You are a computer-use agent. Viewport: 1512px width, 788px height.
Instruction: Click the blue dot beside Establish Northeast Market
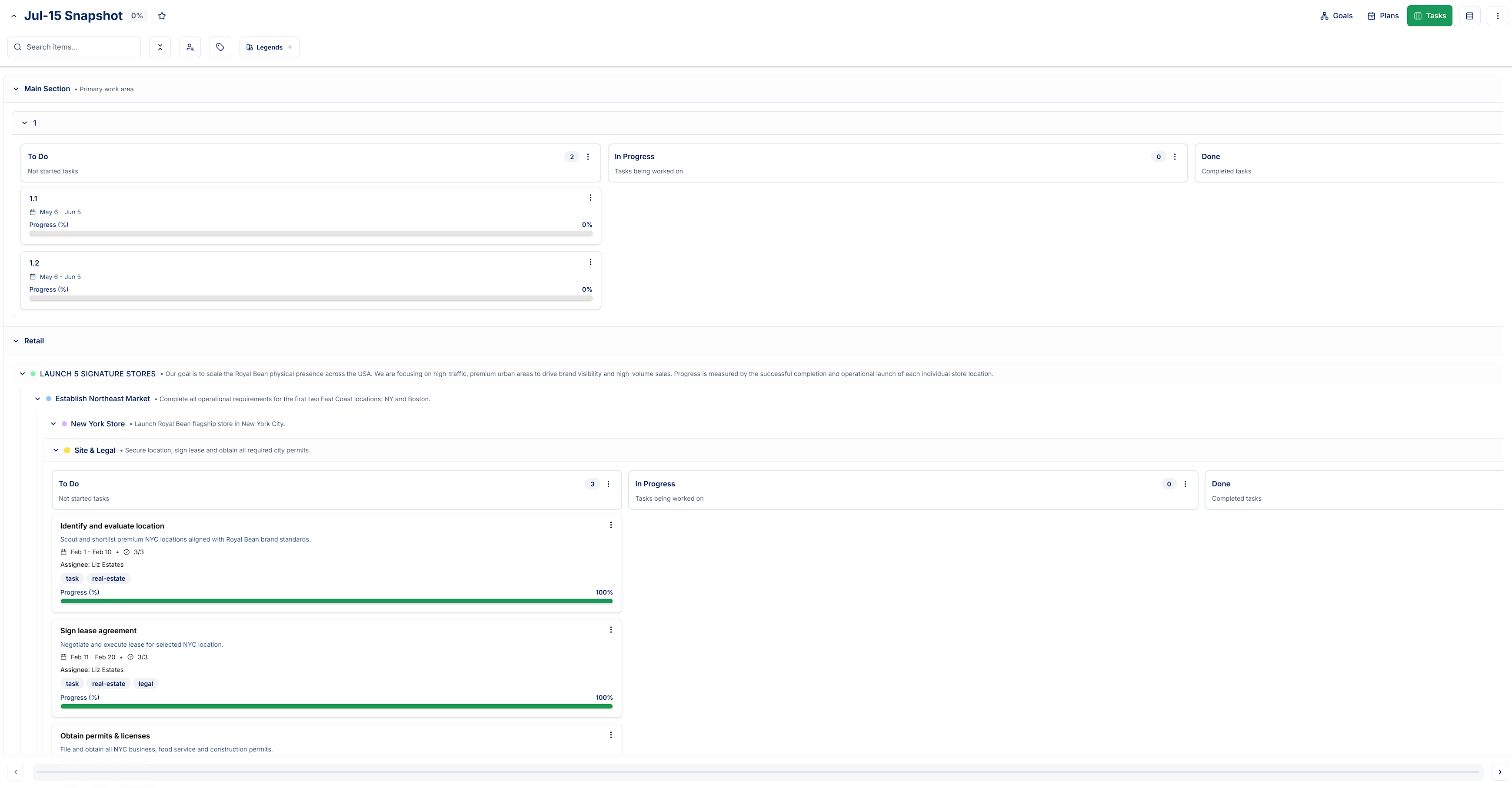[49, 399]
